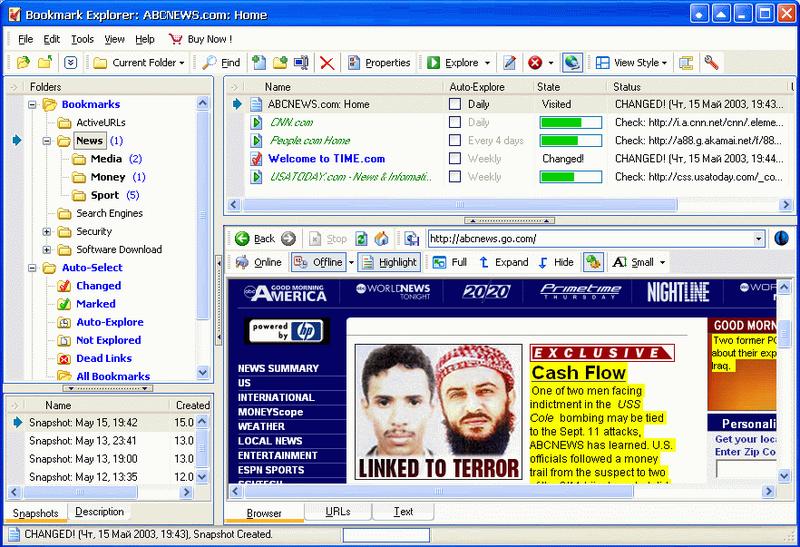The image size is (800, 547).
Task: Click the green Explore play icon
Action: (433, 63)
